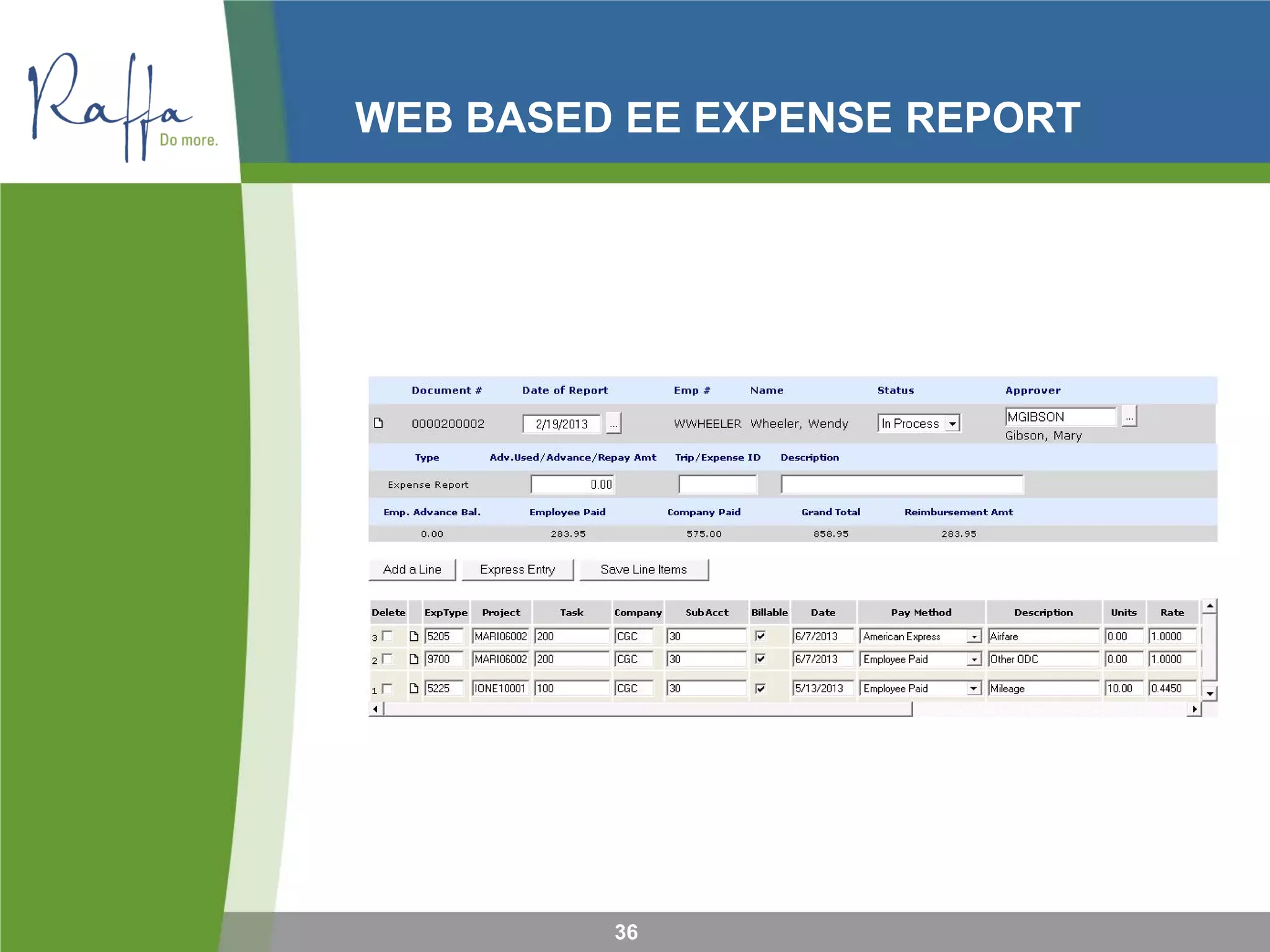Click Units field showing 10.00
Image resolution: width=1270 pixels, height=952 pixels.
(1124, 689)
